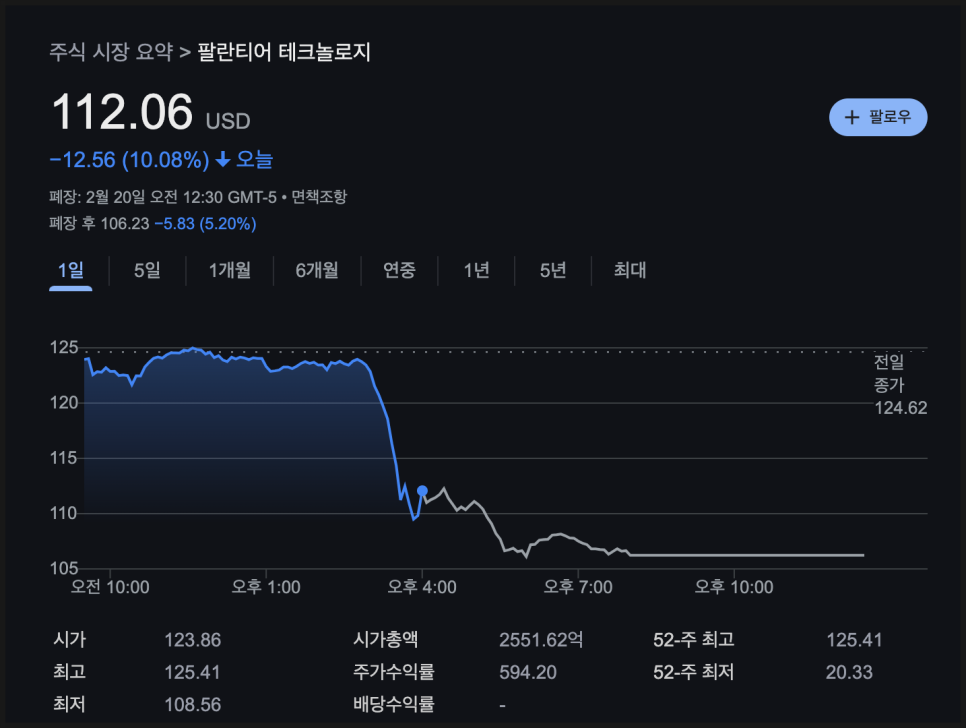Click the 52-주 최고 label
This screenshot has height=728, width=966.
pyautogui.click(x=694, y=640)
